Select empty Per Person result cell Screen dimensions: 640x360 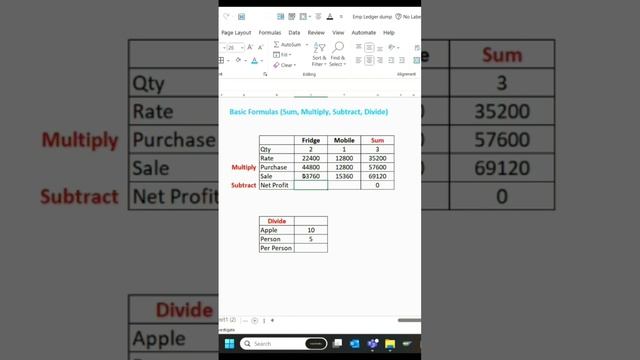click(311, 248)
